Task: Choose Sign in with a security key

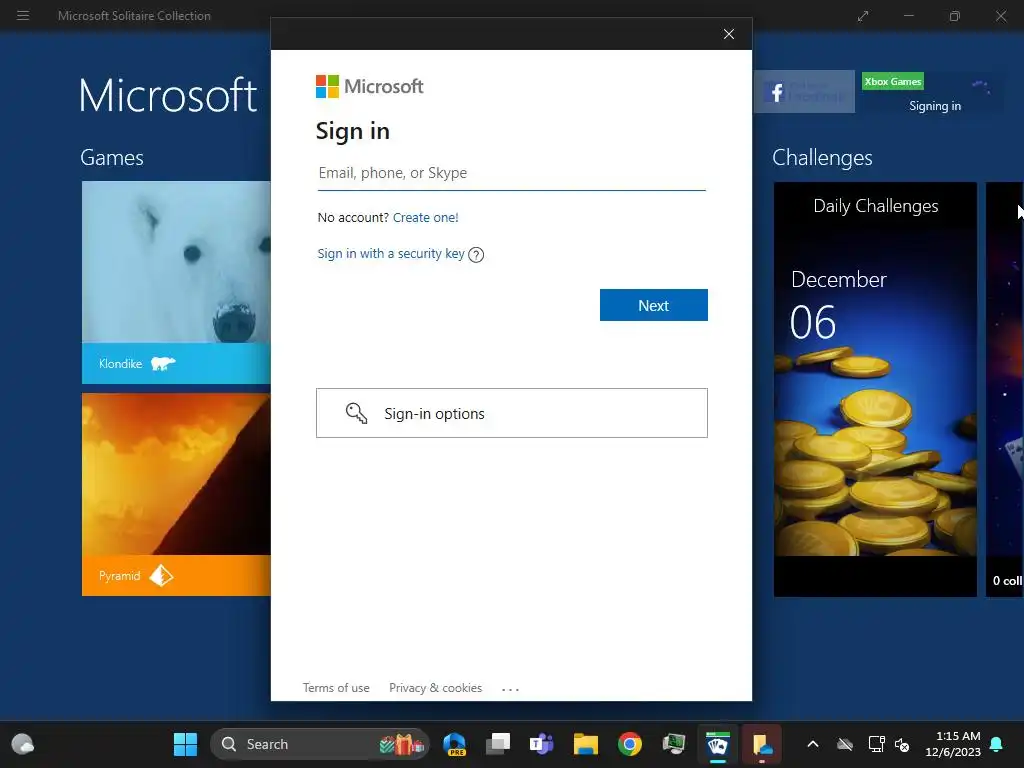Action: pos(391,253)
